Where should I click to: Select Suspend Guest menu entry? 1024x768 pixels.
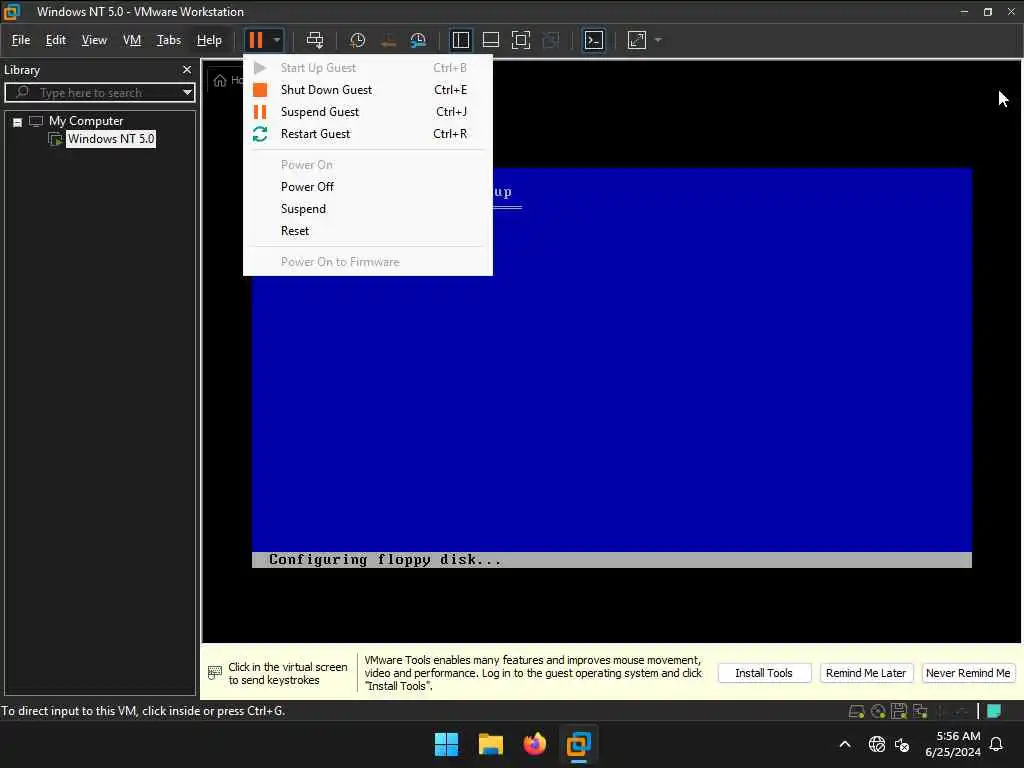pyautogui.click(x=368, y=112)
